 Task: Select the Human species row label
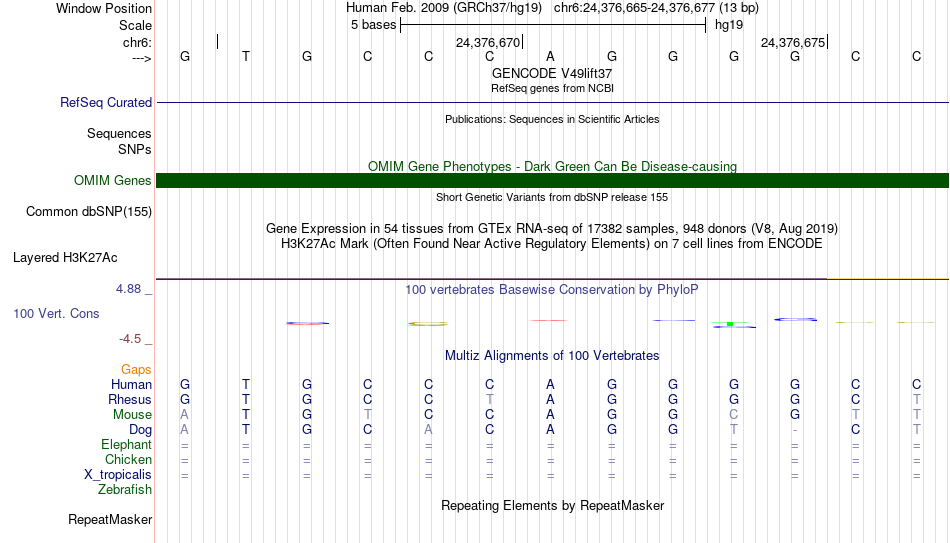pos(131,385)
